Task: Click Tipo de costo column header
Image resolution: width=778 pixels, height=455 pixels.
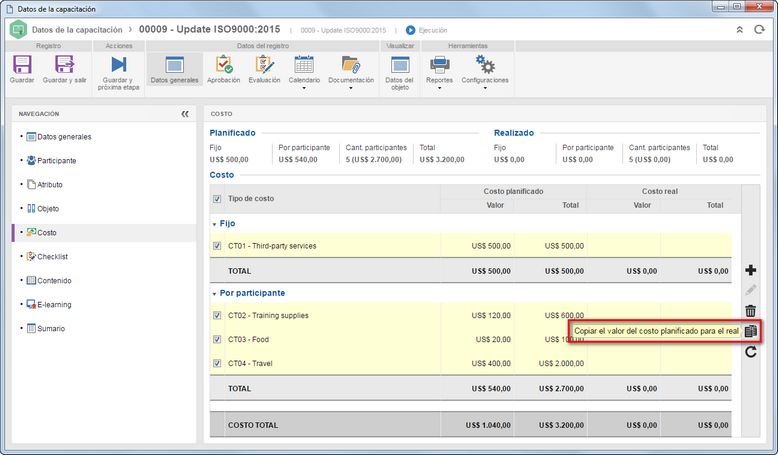Action: point(251,198)
